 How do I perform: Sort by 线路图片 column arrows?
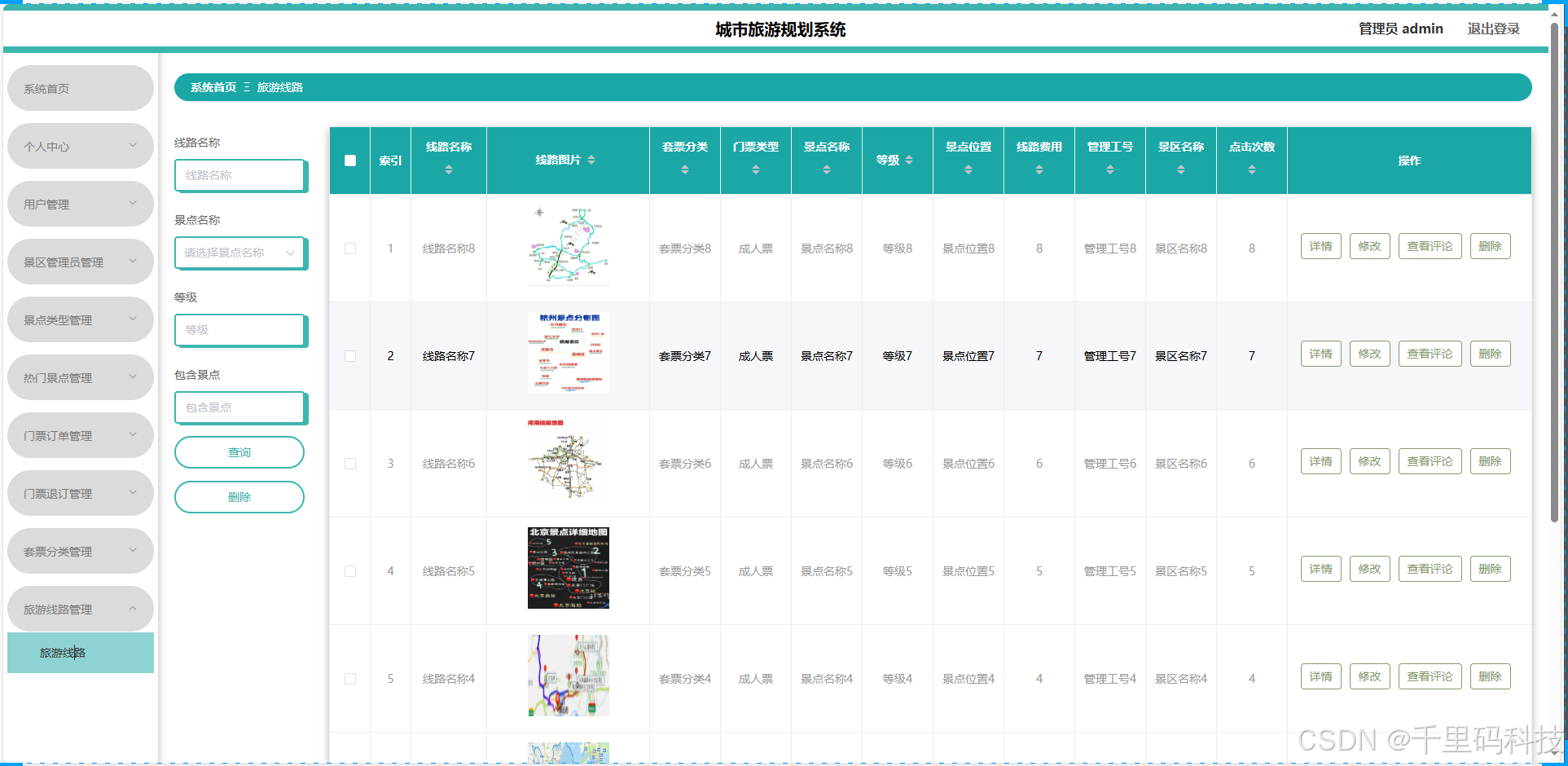591,160
